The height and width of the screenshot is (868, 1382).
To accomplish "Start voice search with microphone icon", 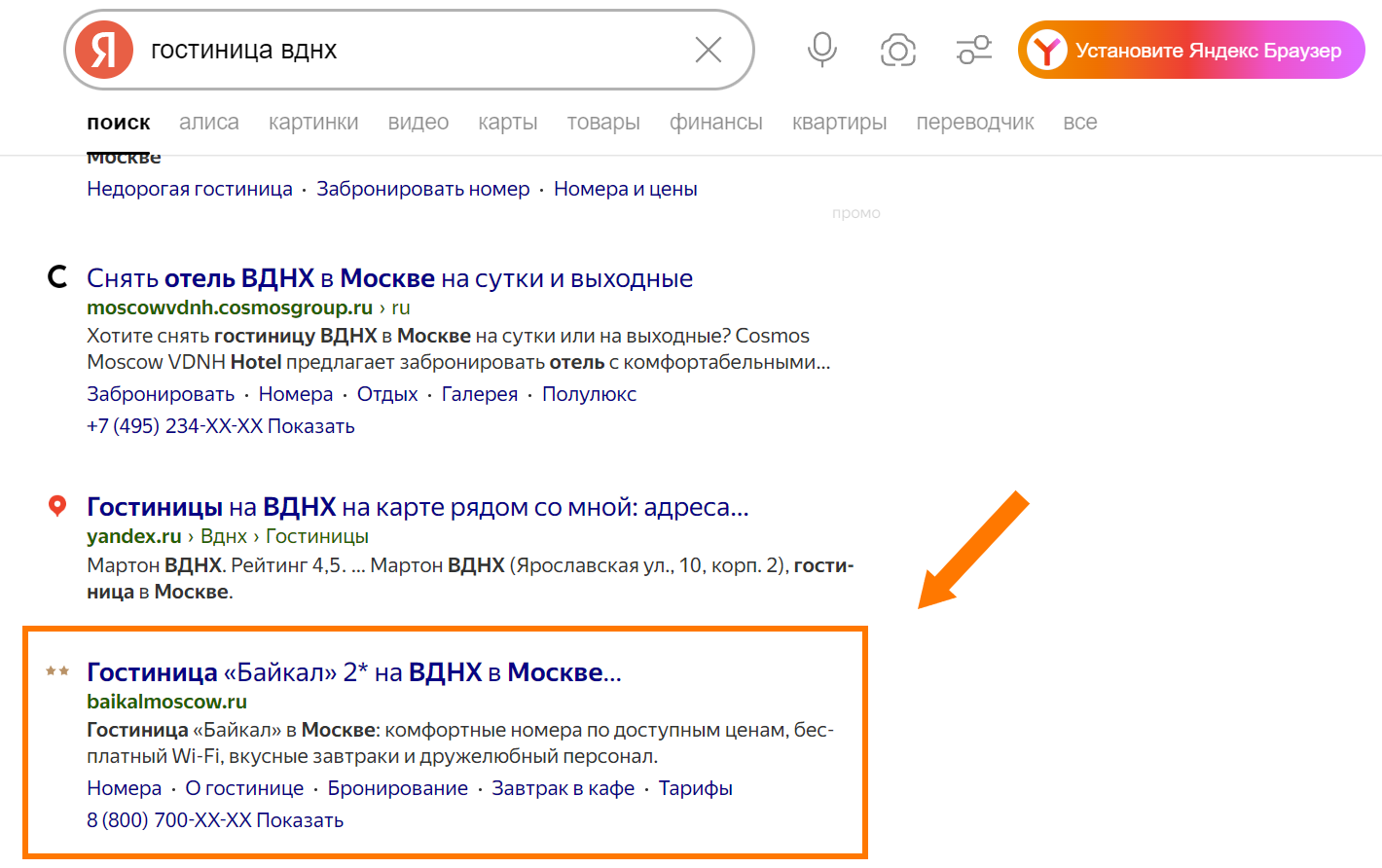I will coord(822,50).
